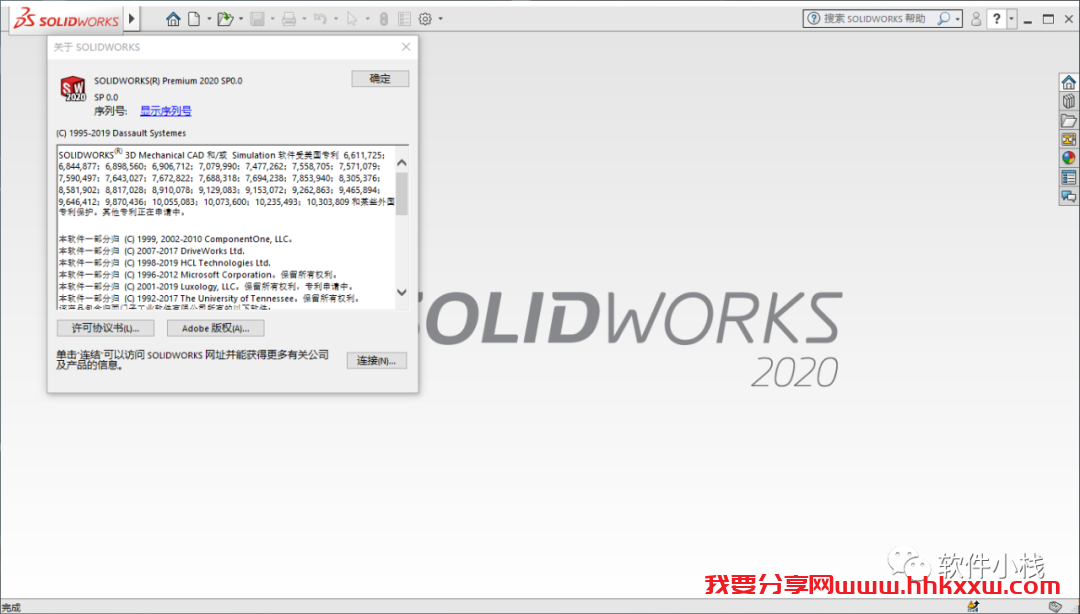Click the Save floppy disk icon

(x=257, y=19)
